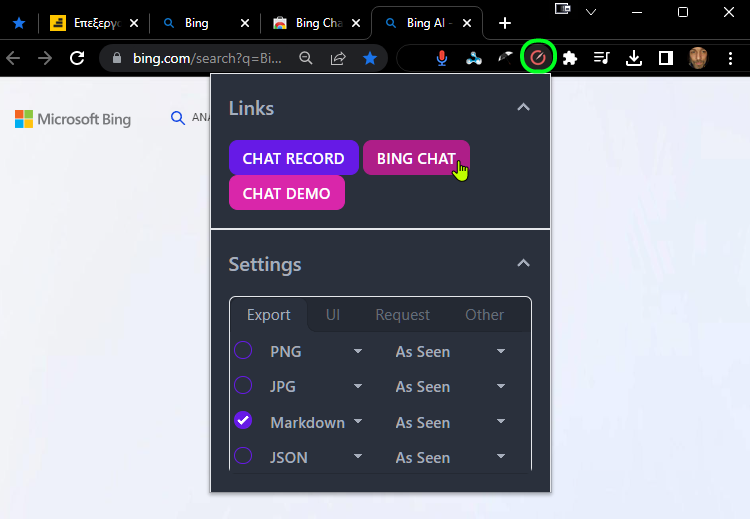
Task: Click the bookmarks star at tab strip start
Action: [x=19, y=23]
